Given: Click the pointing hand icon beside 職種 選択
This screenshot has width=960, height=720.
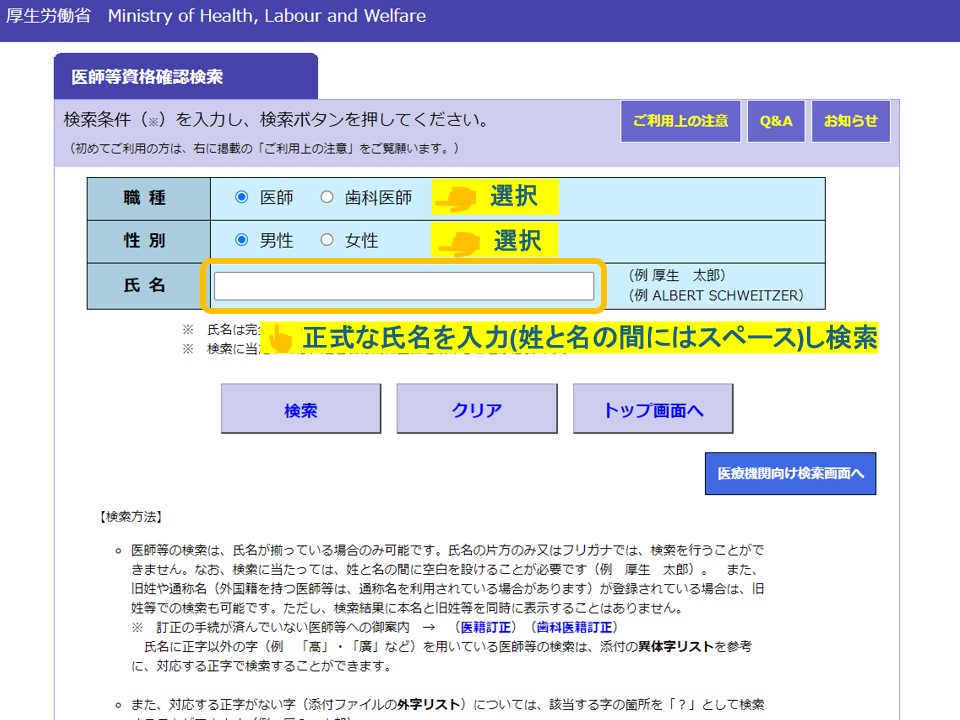Looking at the screenshot, I should pos(456,198).
